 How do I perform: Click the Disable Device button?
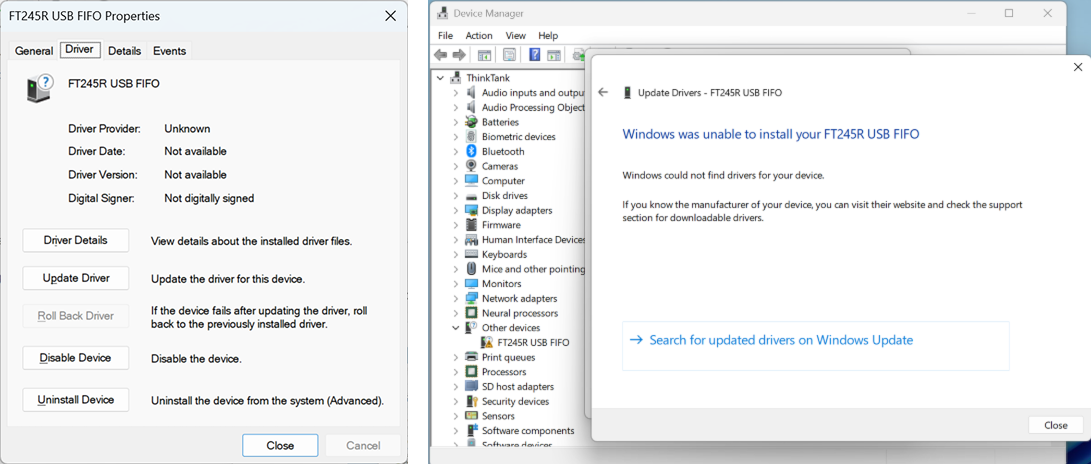pyautogui.click(x=76, y=358)
